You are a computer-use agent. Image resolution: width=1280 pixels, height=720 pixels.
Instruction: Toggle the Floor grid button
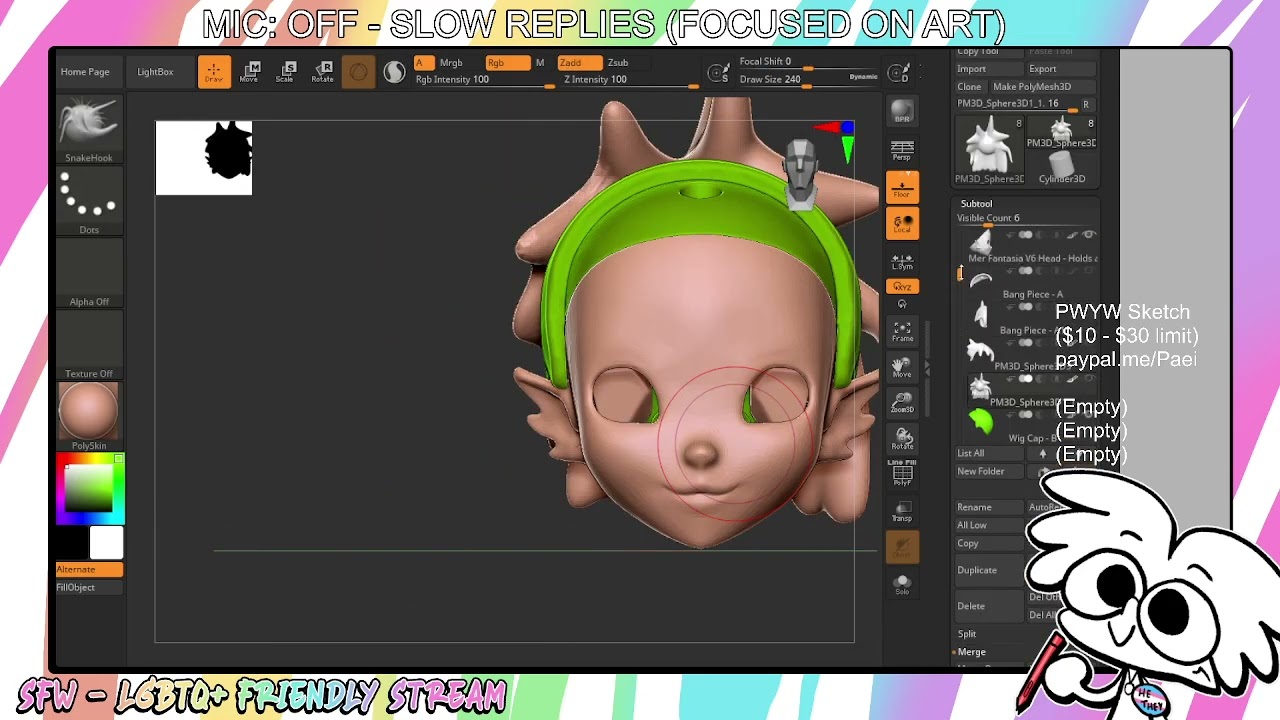[x=902, y=187]
